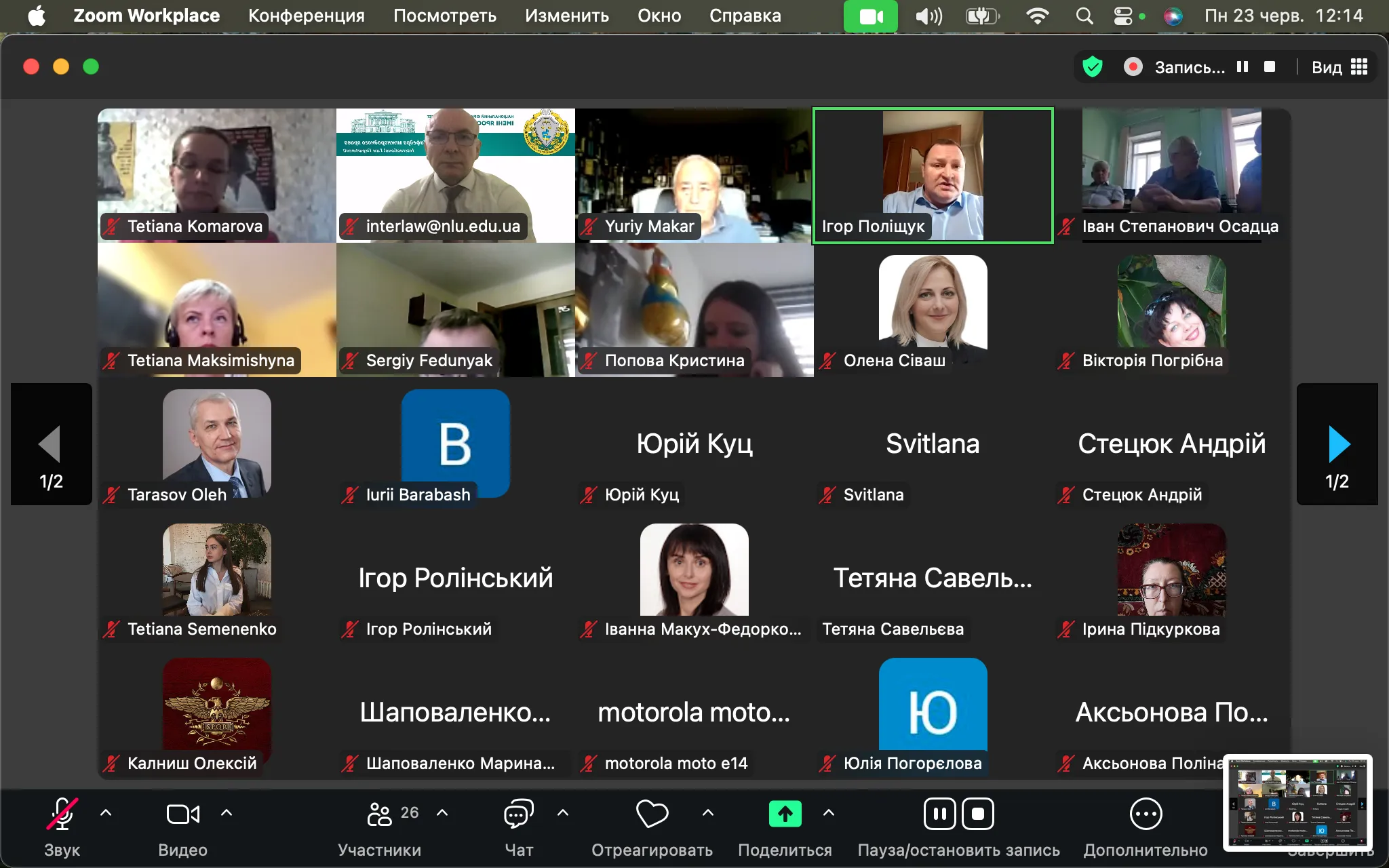Screen dimensions: 1389x868
Task: Select Ігор Поліщук's active speaker video tile
Action: [933, 175]
